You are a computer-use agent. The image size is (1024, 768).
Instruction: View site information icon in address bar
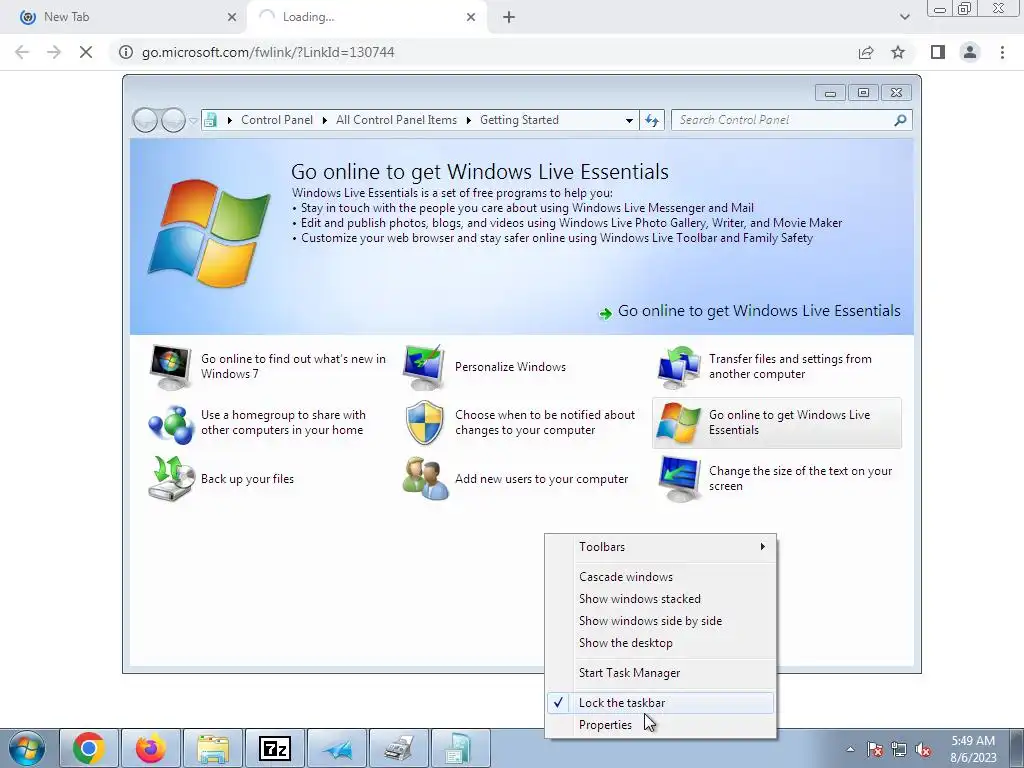[x=125, y=52]
